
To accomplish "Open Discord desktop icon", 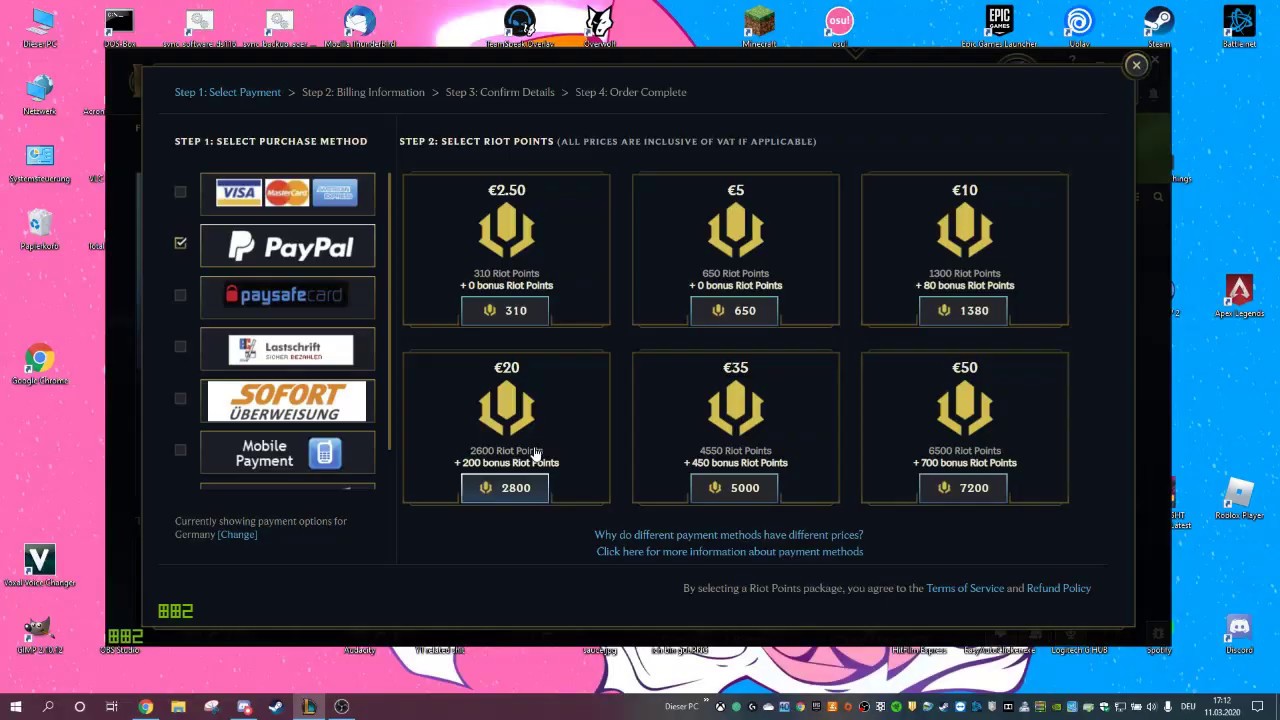I will 1239,635.
